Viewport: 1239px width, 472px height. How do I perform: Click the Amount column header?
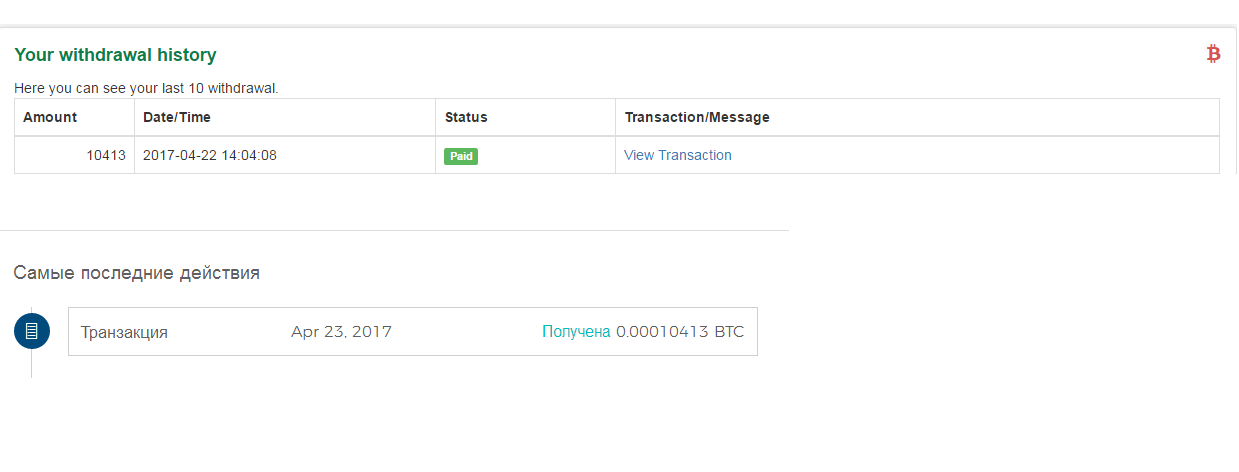(x=50, y=117)
